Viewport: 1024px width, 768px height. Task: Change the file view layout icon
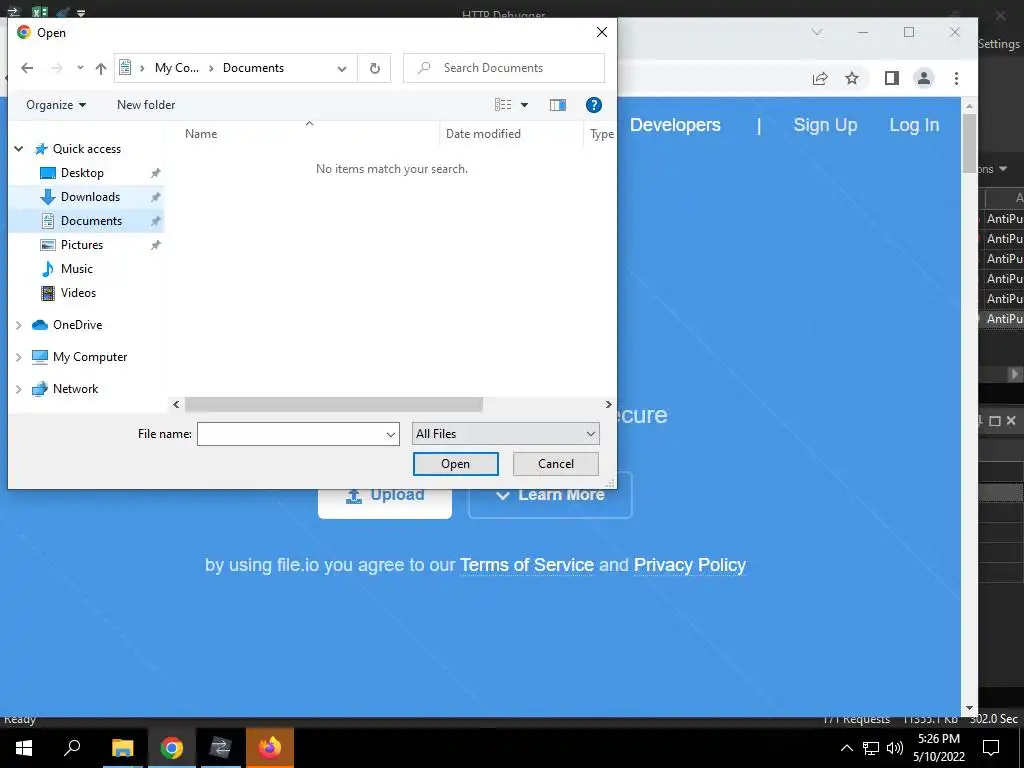point(503,105)
